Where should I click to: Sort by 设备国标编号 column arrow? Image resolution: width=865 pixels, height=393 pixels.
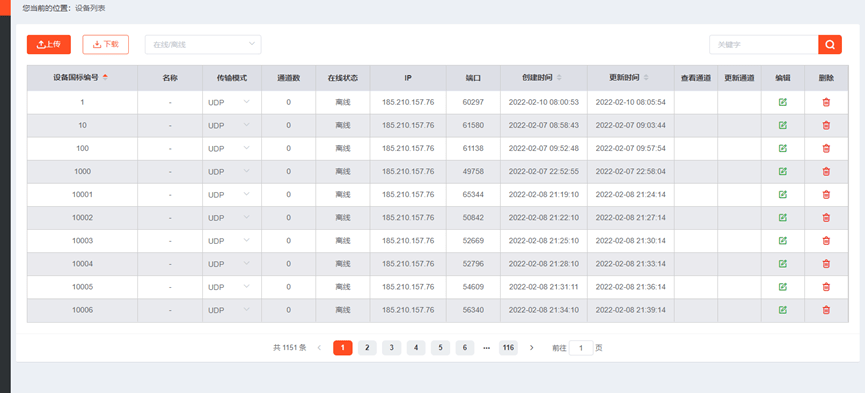click(105, 78)
